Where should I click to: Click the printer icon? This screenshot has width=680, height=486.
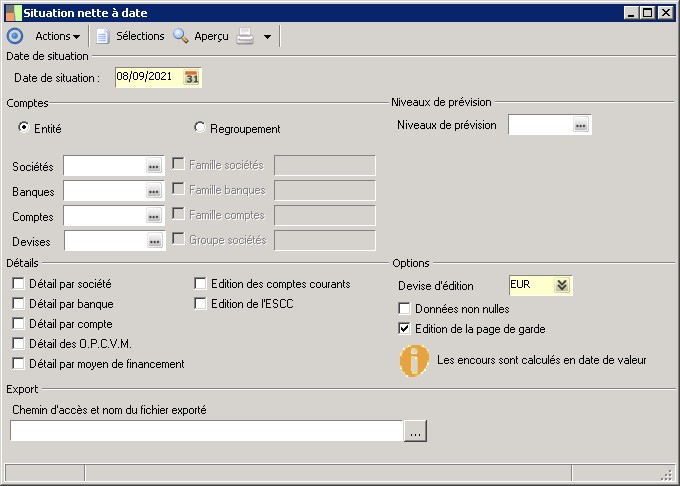pyautogui.click(x=245, y=37)
